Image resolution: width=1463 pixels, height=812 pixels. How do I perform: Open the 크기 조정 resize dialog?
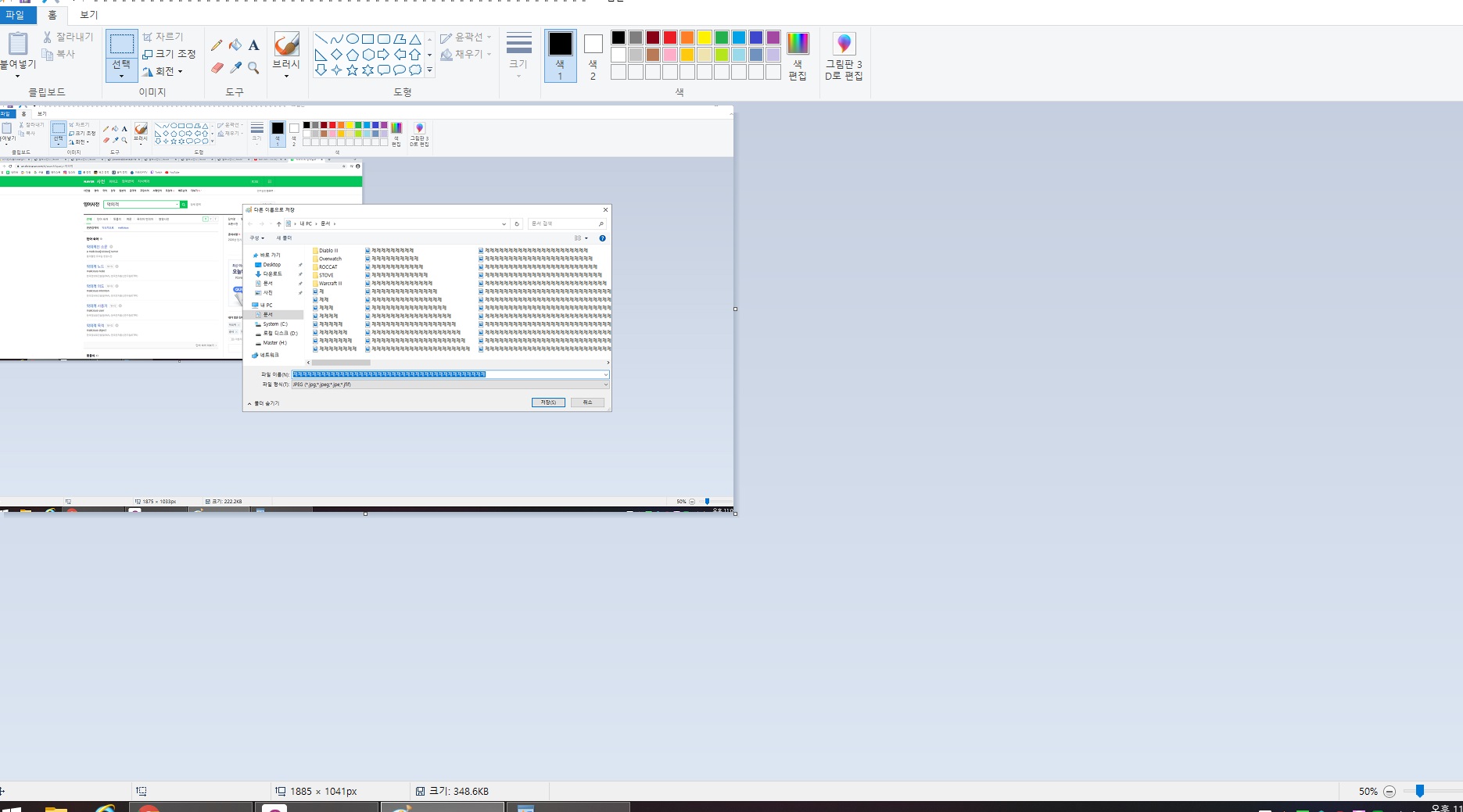coord(169,54)
